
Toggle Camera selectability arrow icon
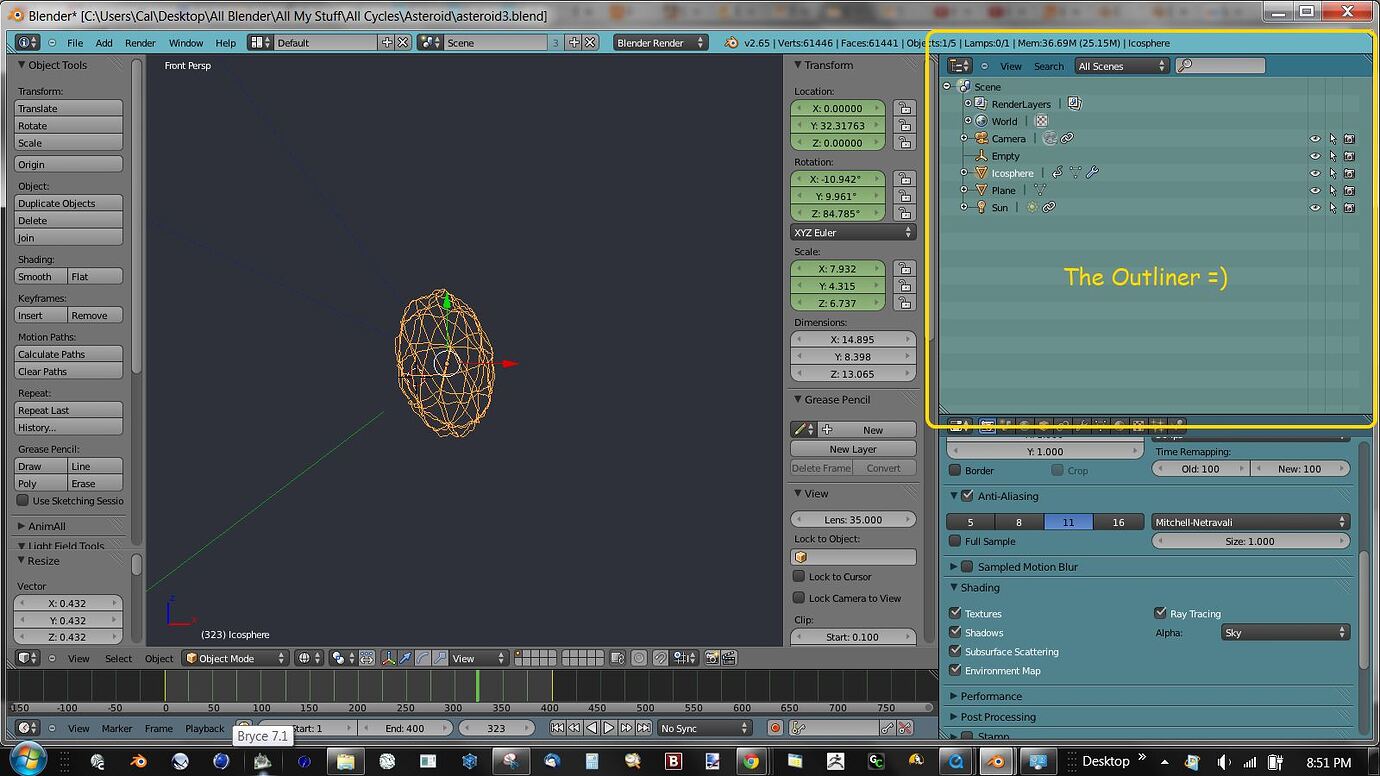click(1332, 139)
